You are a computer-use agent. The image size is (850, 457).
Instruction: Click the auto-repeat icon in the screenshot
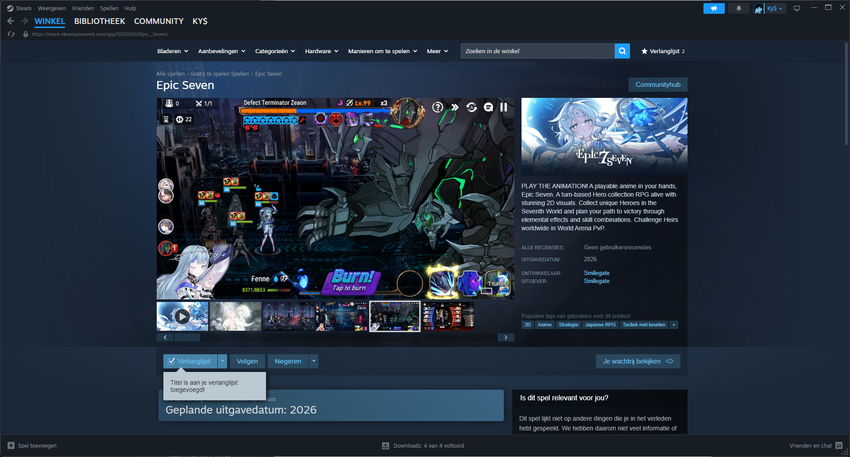(471, 107)
